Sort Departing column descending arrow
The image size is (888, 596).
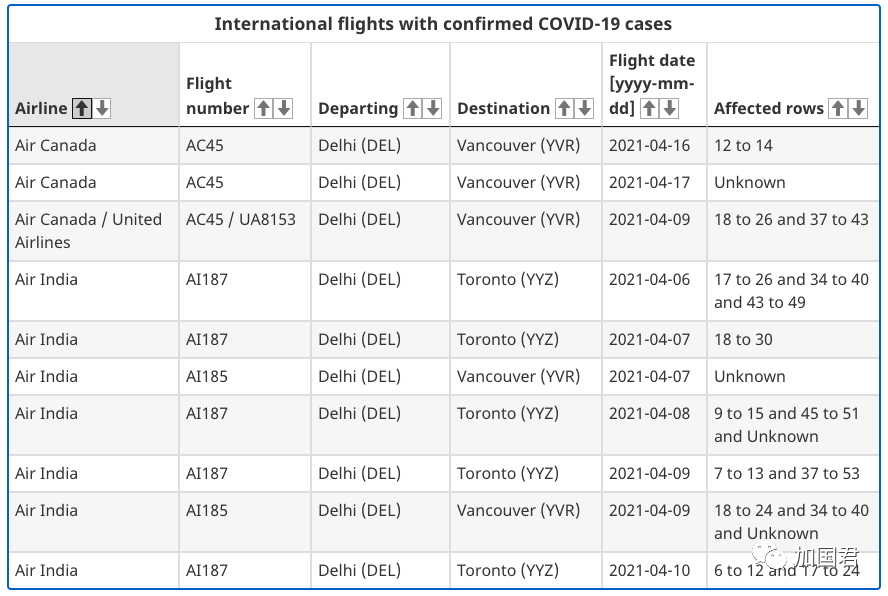coord(433,108)
